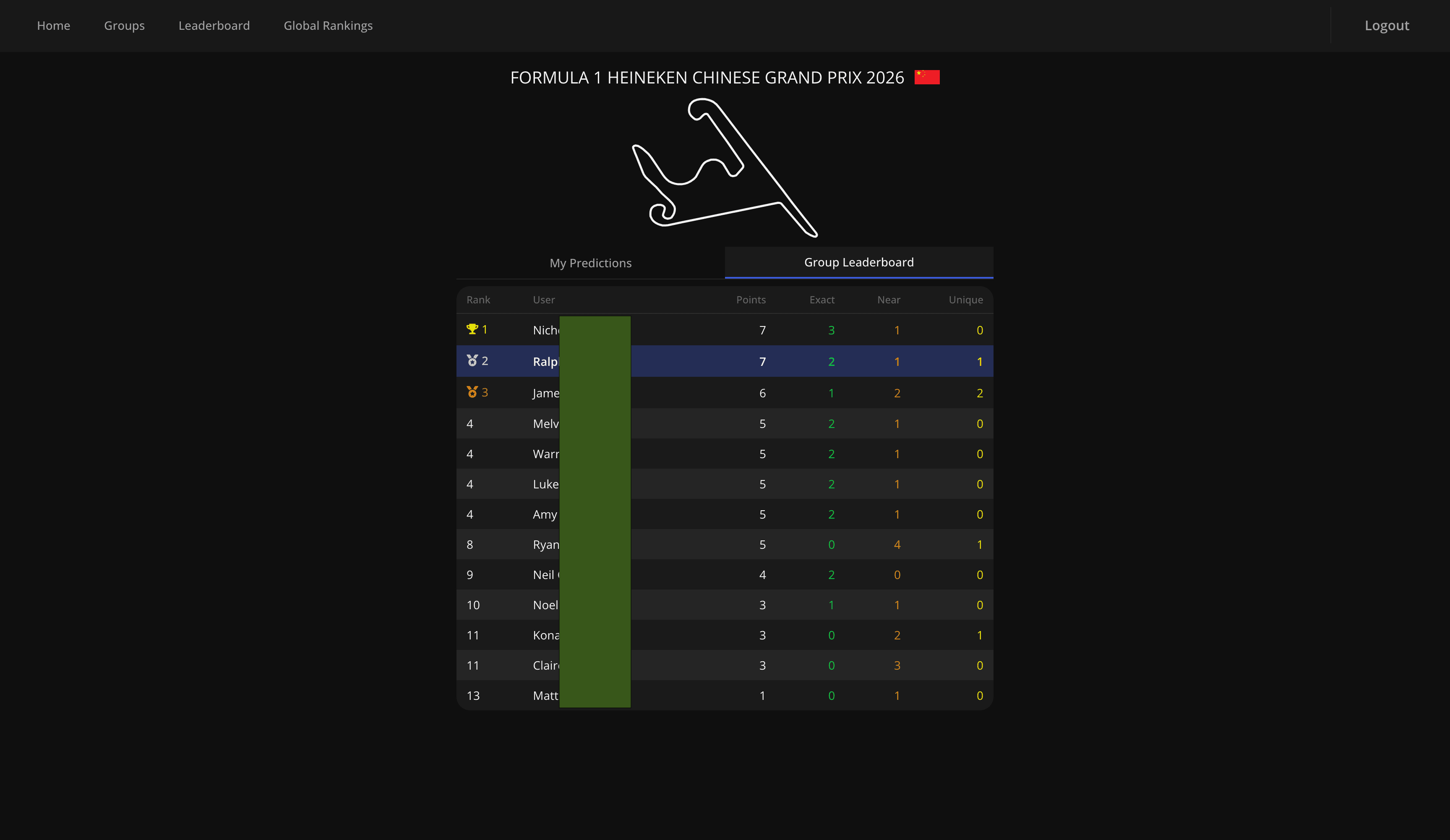This screenshot has height=840, width=1450.
Task: Navigate to the Groups section
Action: 124,25
